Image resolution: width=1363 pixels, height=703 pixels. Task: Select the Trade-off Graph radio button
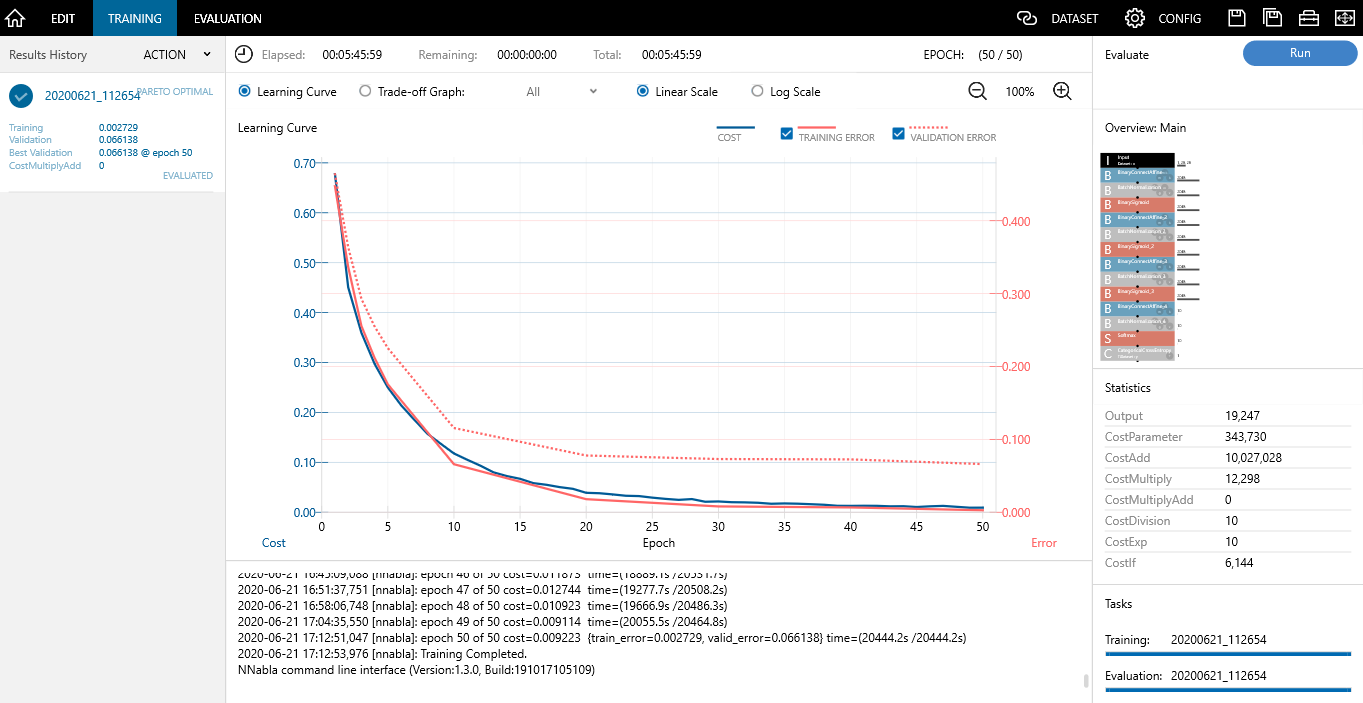click(365, 91)
